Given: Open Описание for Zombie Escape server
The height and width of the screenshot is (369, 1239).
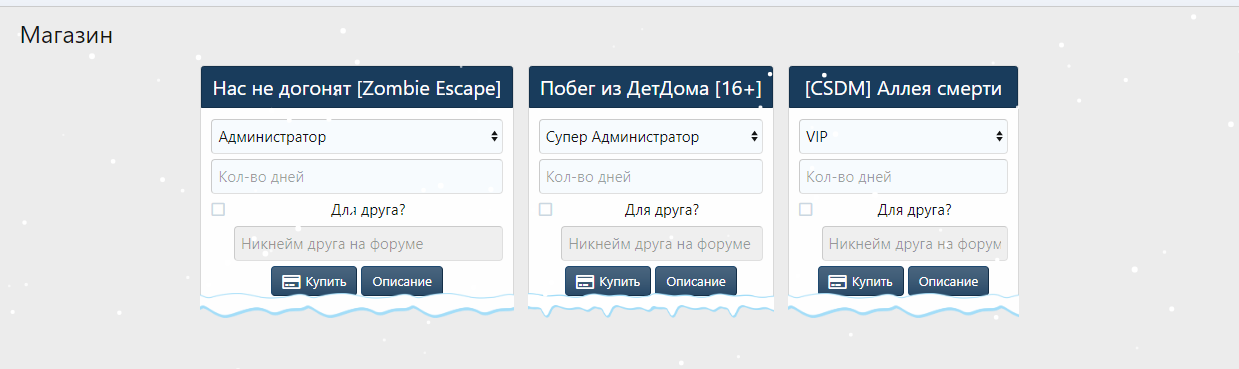Looking at the screenshot, I should tap(402, 281).
